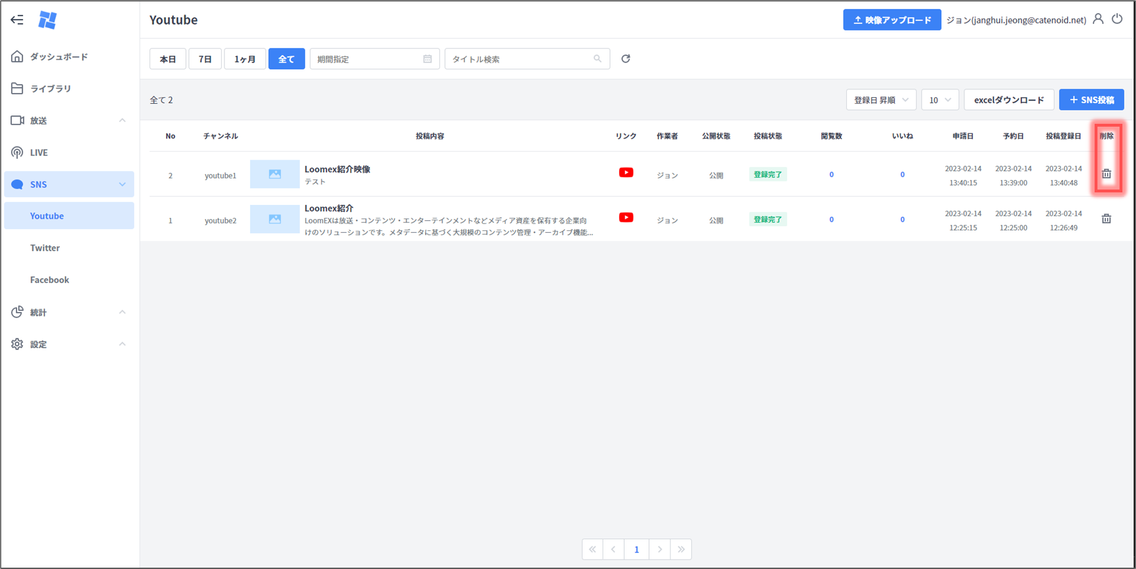This screenshot has width=1136, height=569.
Task: Click the excelダウンロード button
Action: pyautogui.click(x=1008, y=100)
